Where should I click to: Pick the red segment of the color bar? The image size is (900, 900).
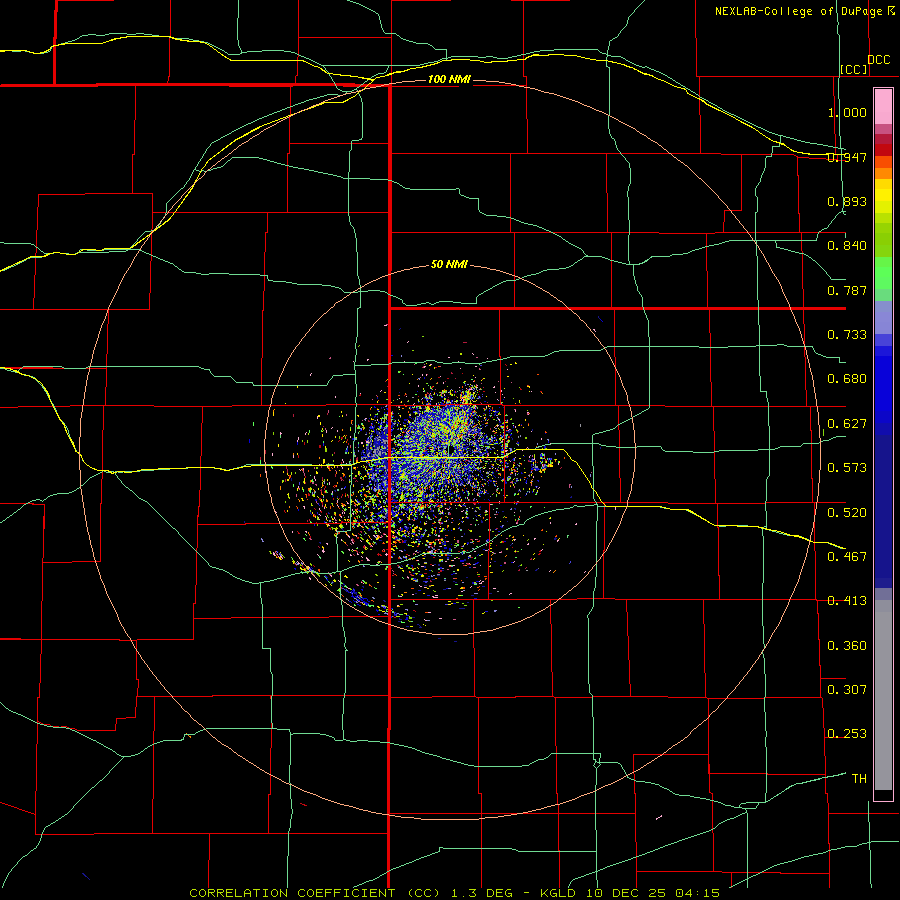click(x=883, y=150)
